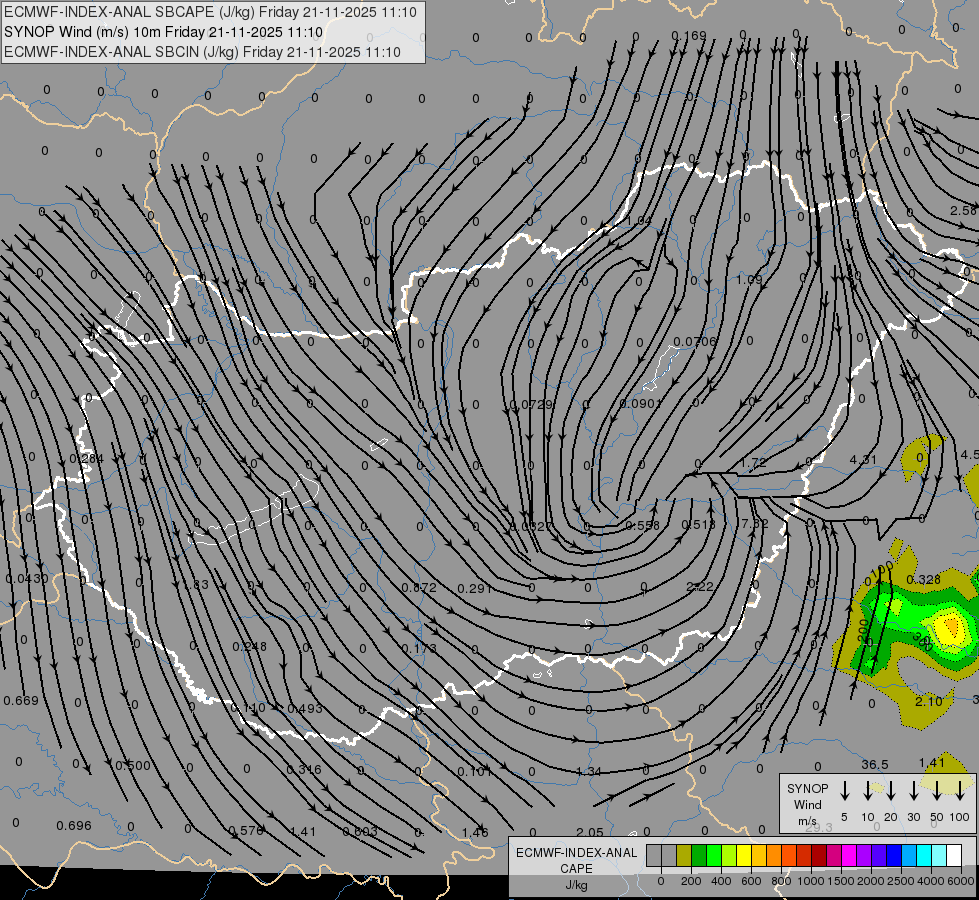979x900 pixels.
Task: Click the 7.32 value on the map
Action: coord(754,523)
